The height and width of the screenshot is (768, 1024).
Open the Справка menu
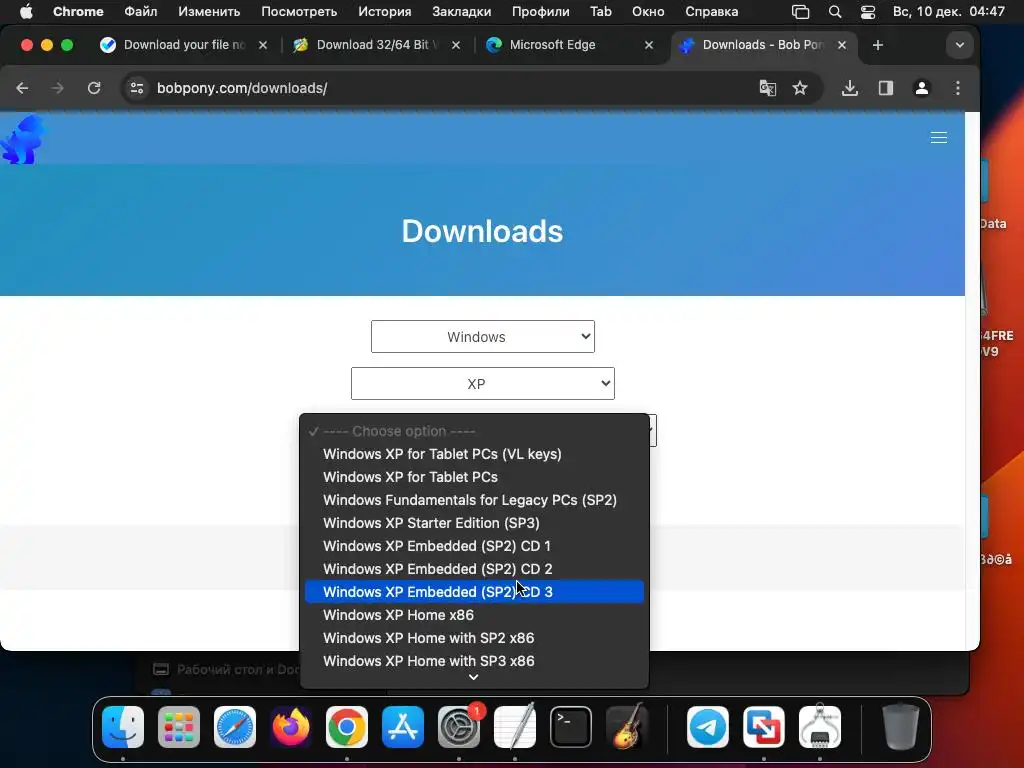[x=712, y=12]
